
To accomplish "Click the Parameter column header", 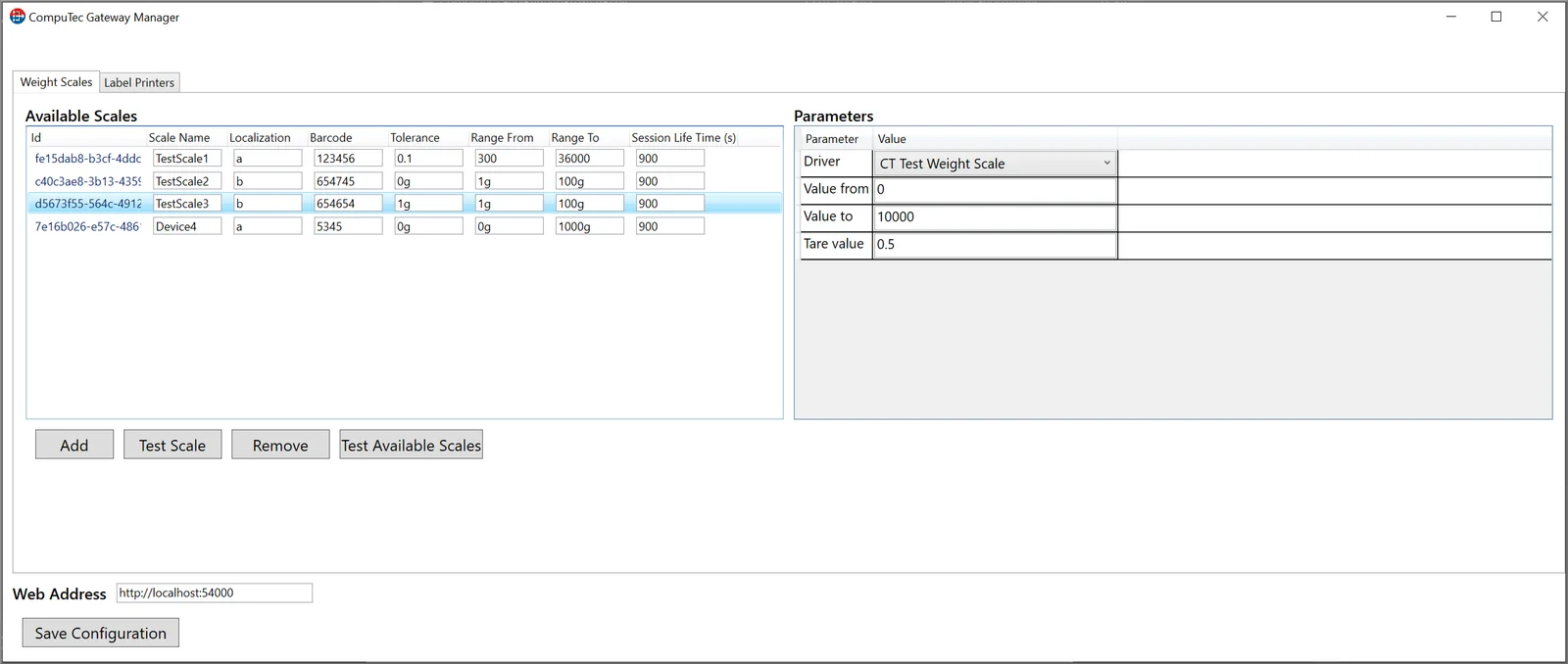I will point(832,139).
